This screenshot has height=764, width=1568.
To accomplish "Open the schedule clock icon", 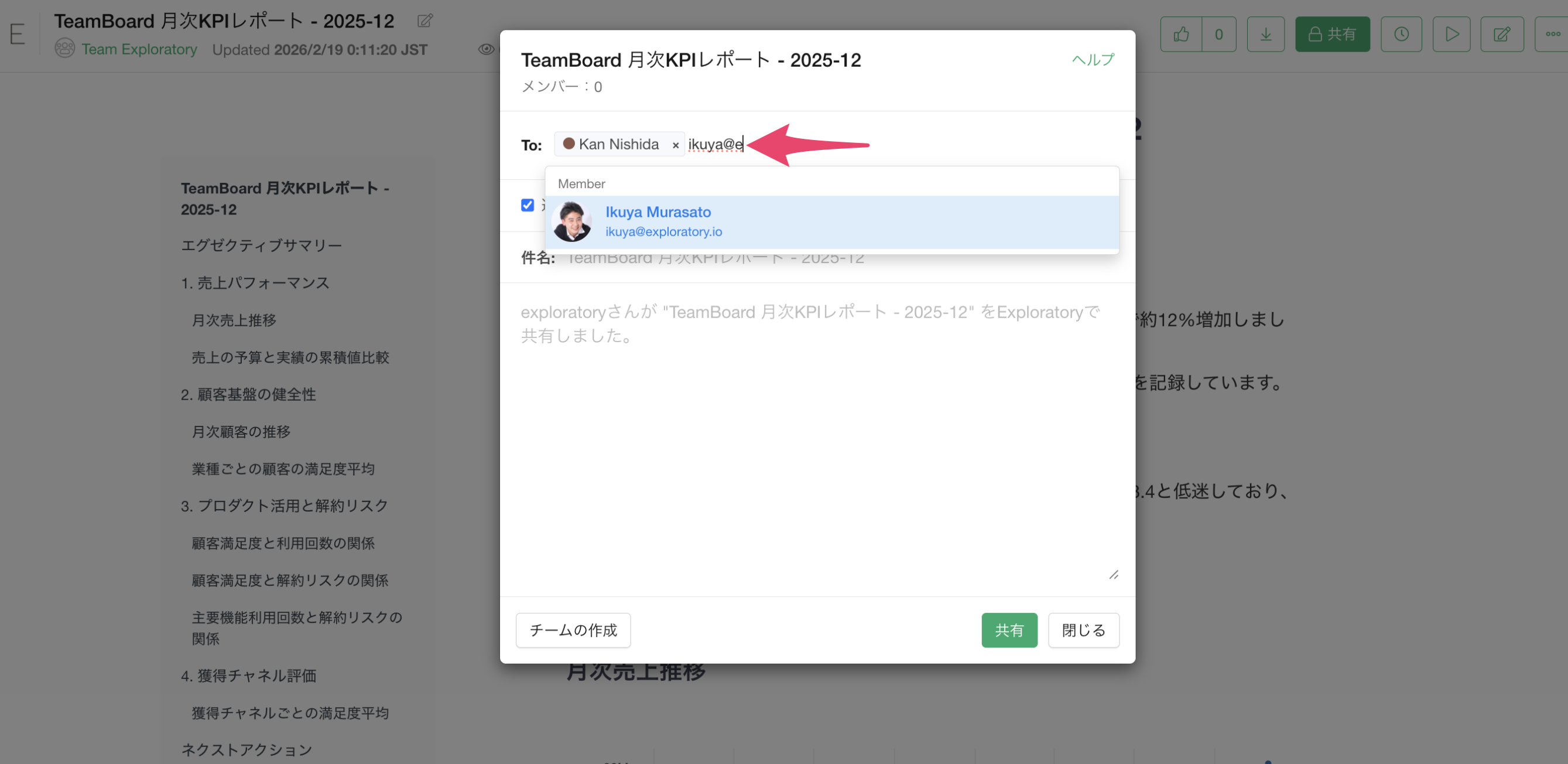I will (1401, 34).
